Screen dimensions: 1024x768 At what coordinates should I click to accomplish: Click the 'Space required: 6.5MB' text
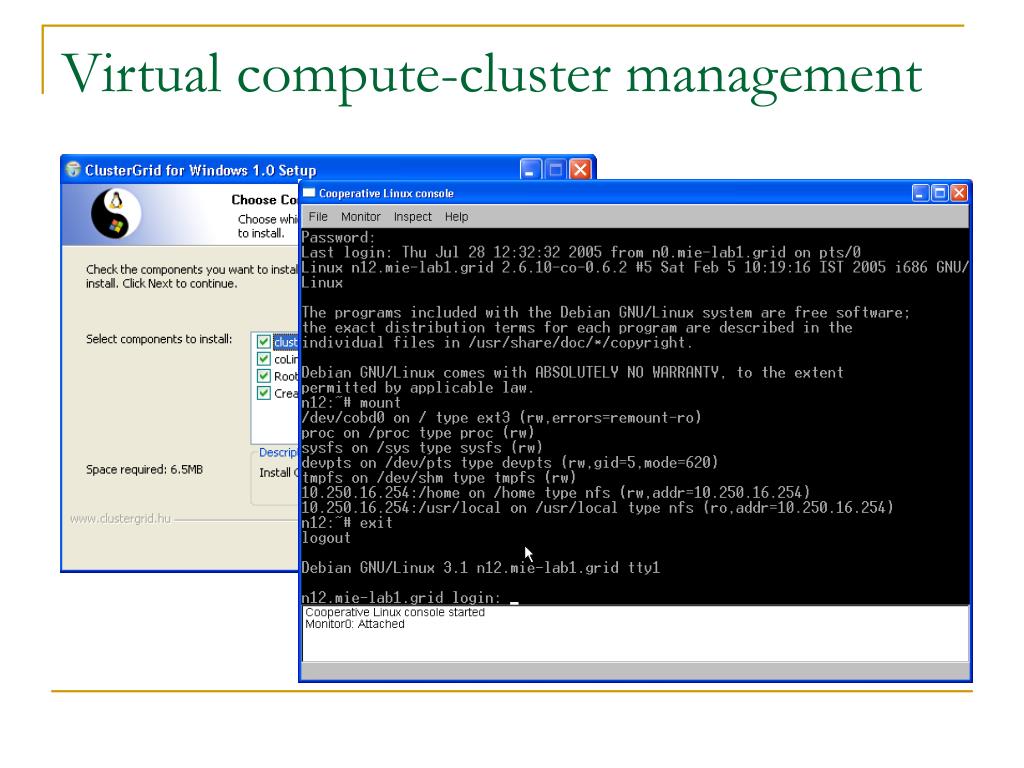coord(144,470)
